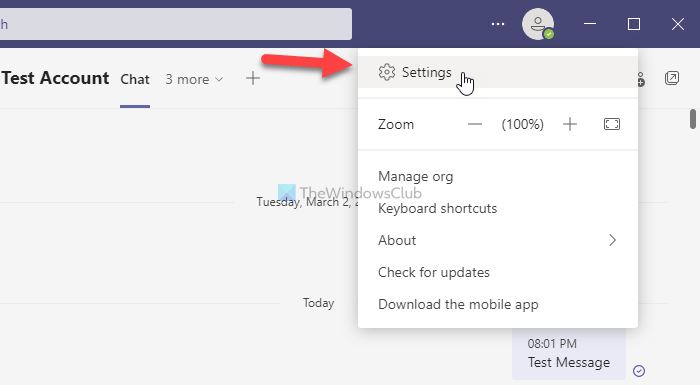Image resolution: width=700 pixels, height=385 pixels.
Task: Open the profile avatar menu
Action: [538, 24]
